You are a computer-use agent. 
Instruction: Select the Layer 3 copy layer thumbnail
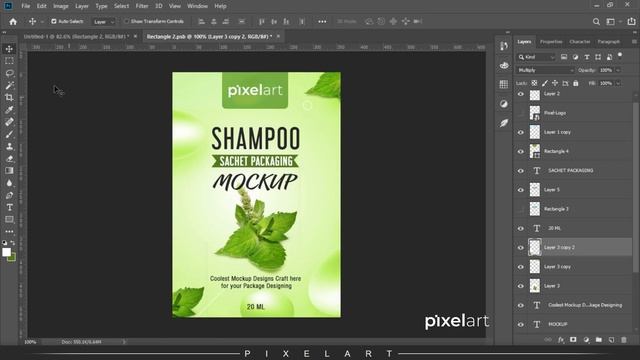(535, 267)
